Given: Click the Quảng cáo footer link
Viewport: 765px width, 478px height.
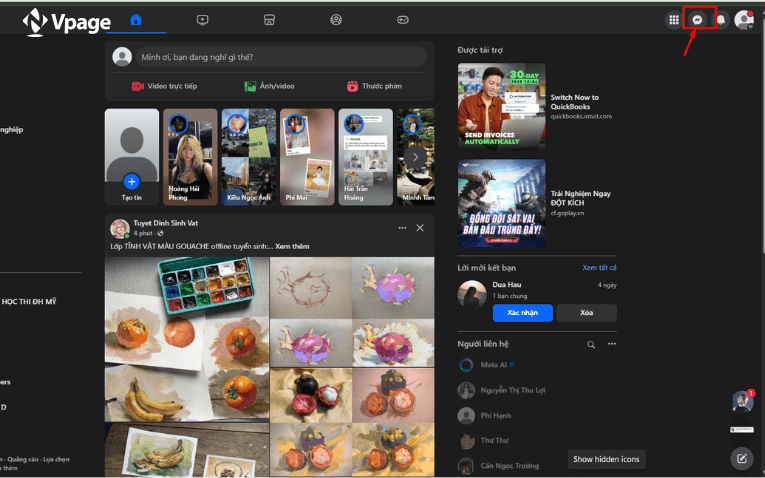Looking at the screenshot, I should coord(22,459).
